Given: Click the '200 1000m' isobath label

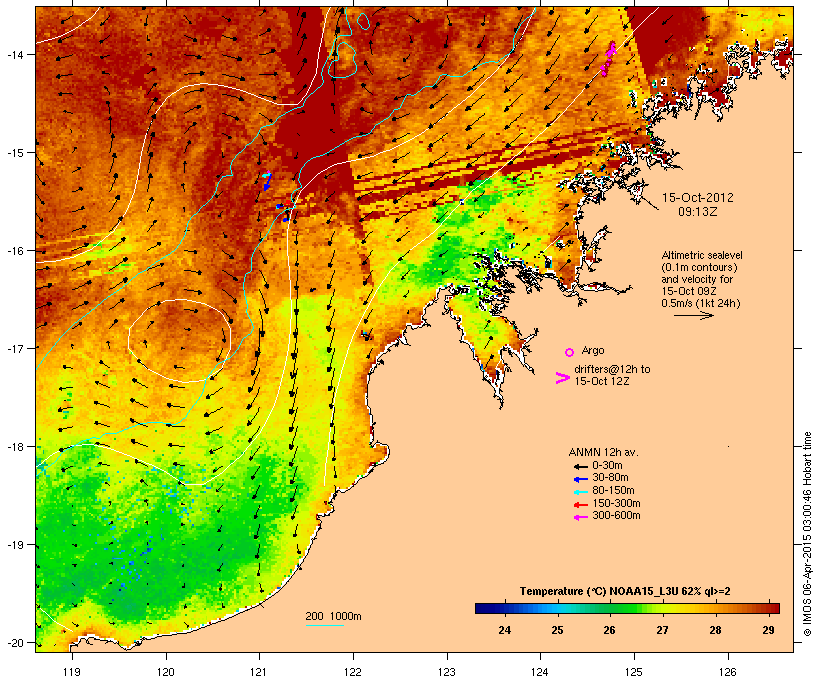Looking at the screenshot, I should 333,616.
